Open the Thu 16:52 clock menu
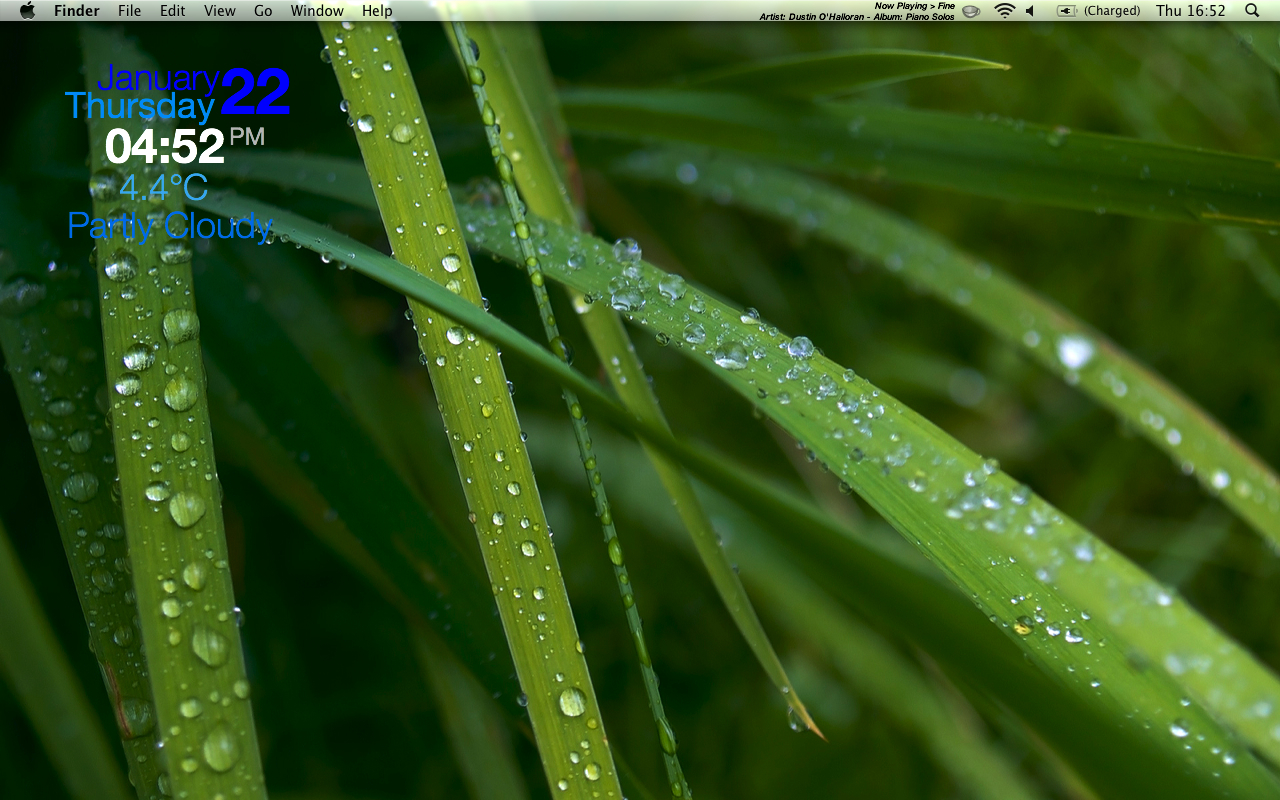1280x800 pixels. pyautogui.click(x=1191, y=11)
